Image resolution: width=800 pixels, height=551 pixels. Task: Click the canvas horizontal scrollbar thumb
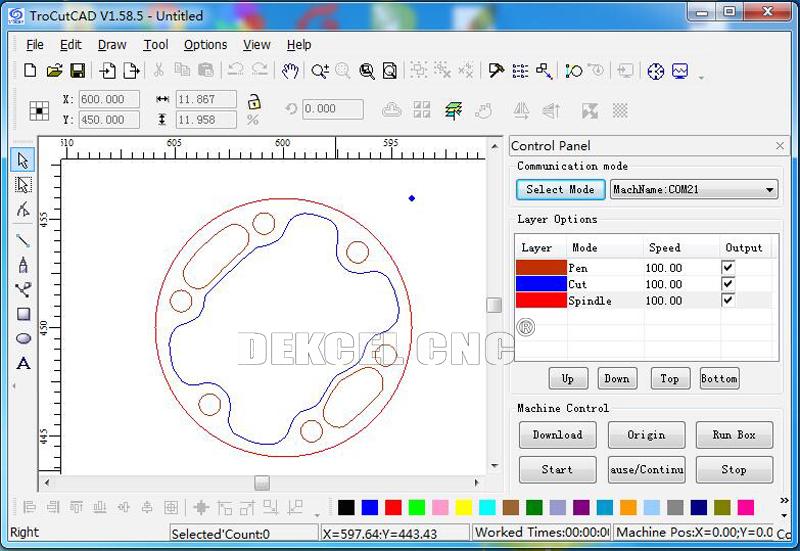click(262, 483)
